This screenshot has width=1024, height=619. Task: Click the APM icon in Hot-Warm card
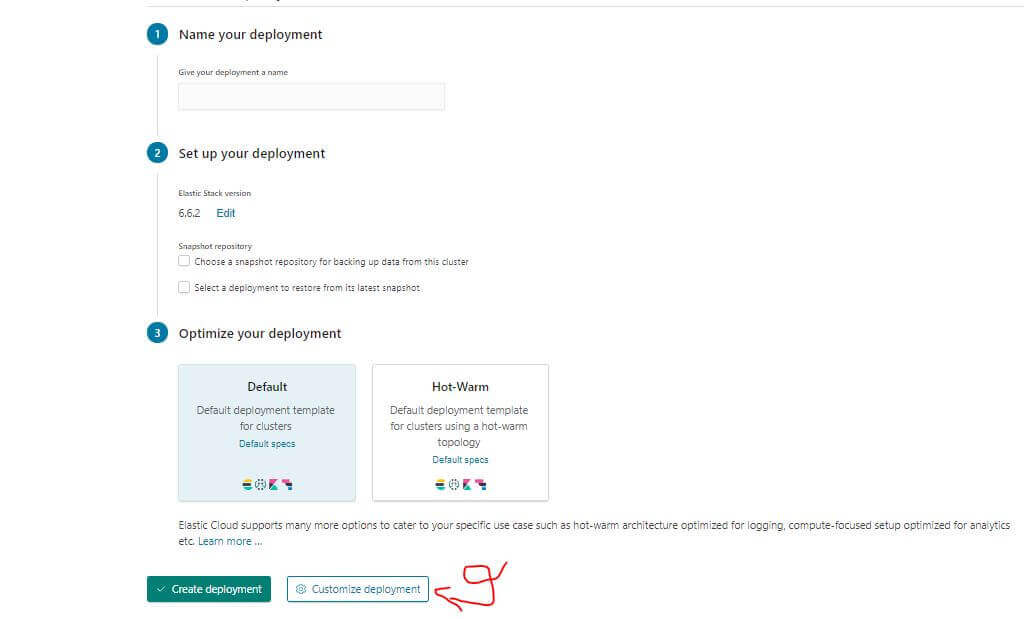pos(480,485)
